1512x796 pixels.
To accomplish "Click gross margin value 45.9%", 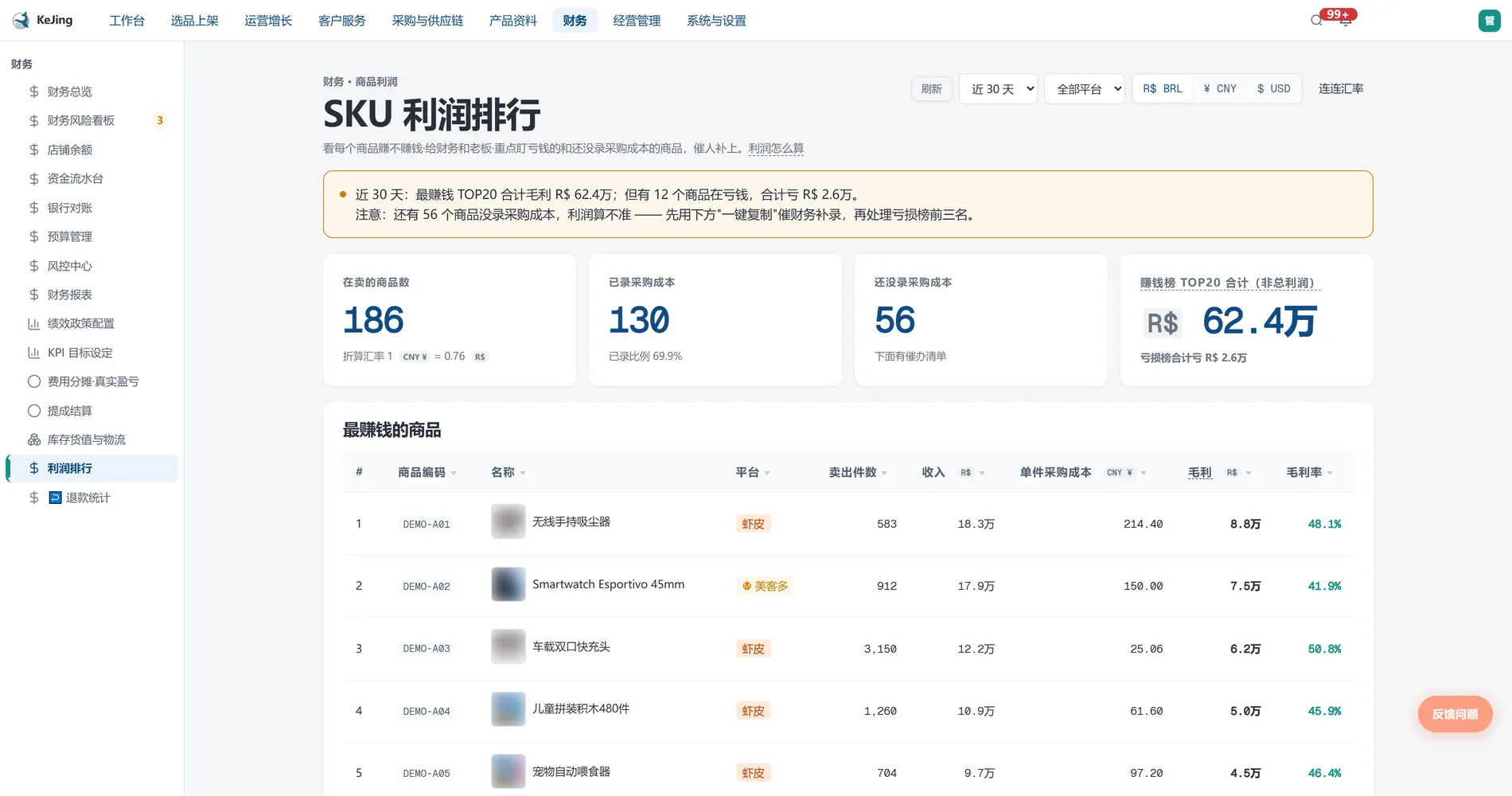I will click(x=1324, y=711).
